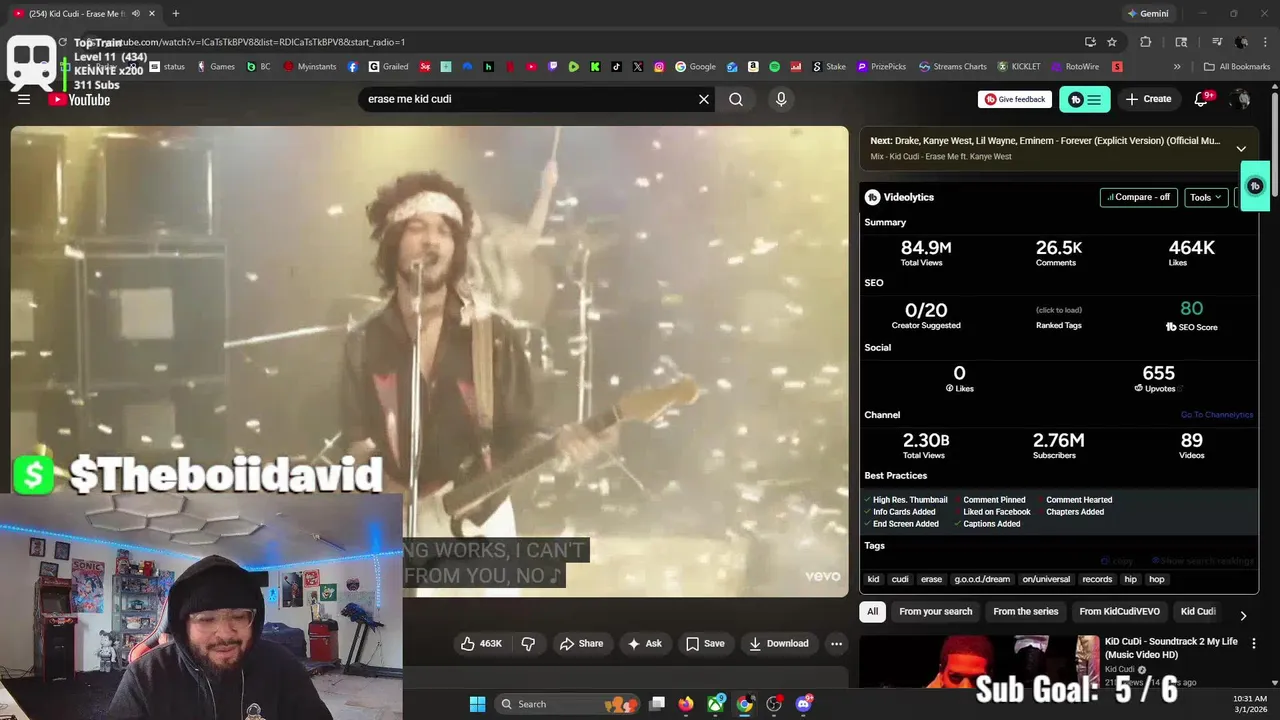Open the Windows Start menu
The image size is (1280, 720).
tap(477, 704)
